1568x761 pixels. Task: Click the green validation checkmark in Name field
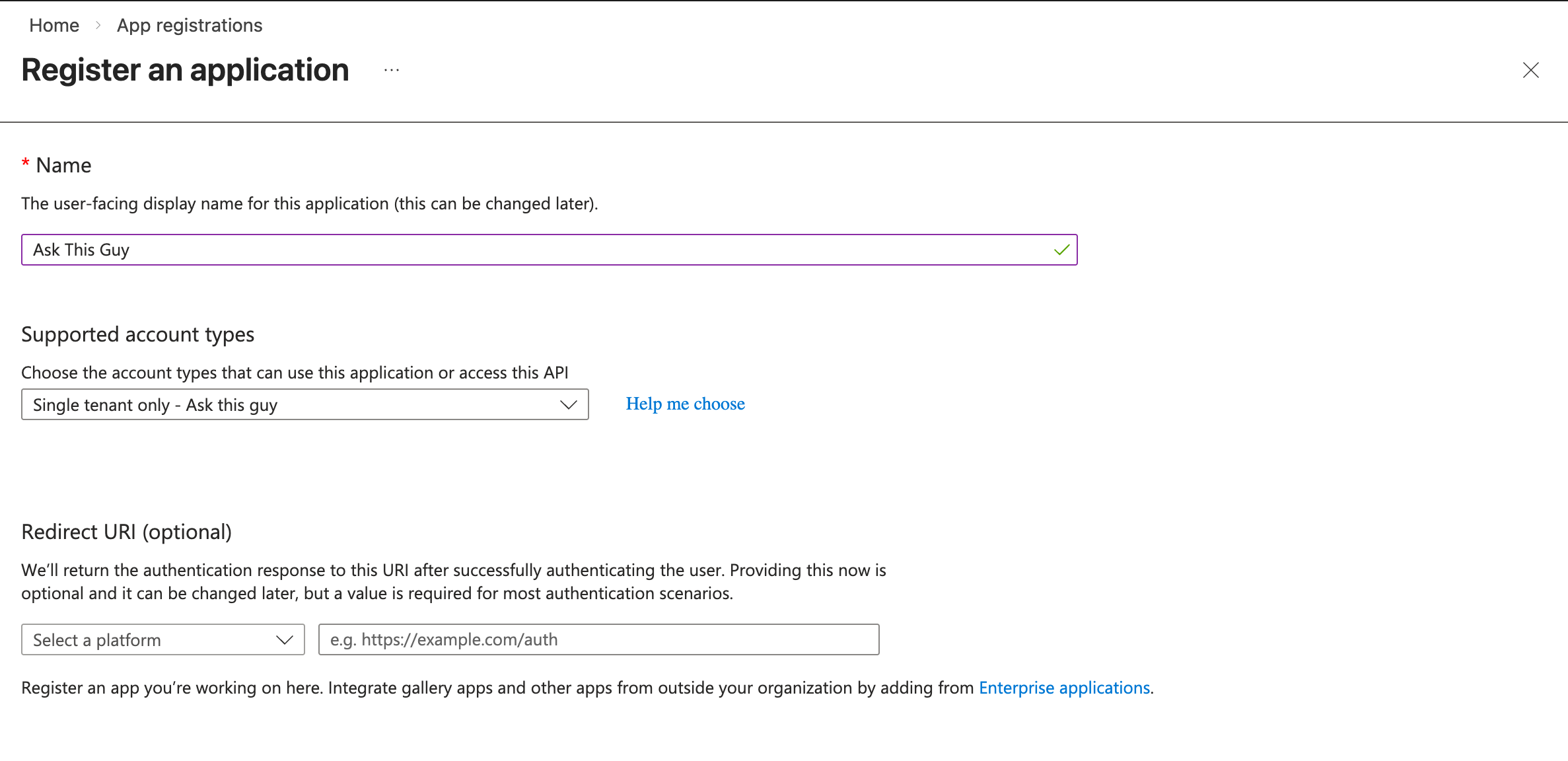point(1062,250)
